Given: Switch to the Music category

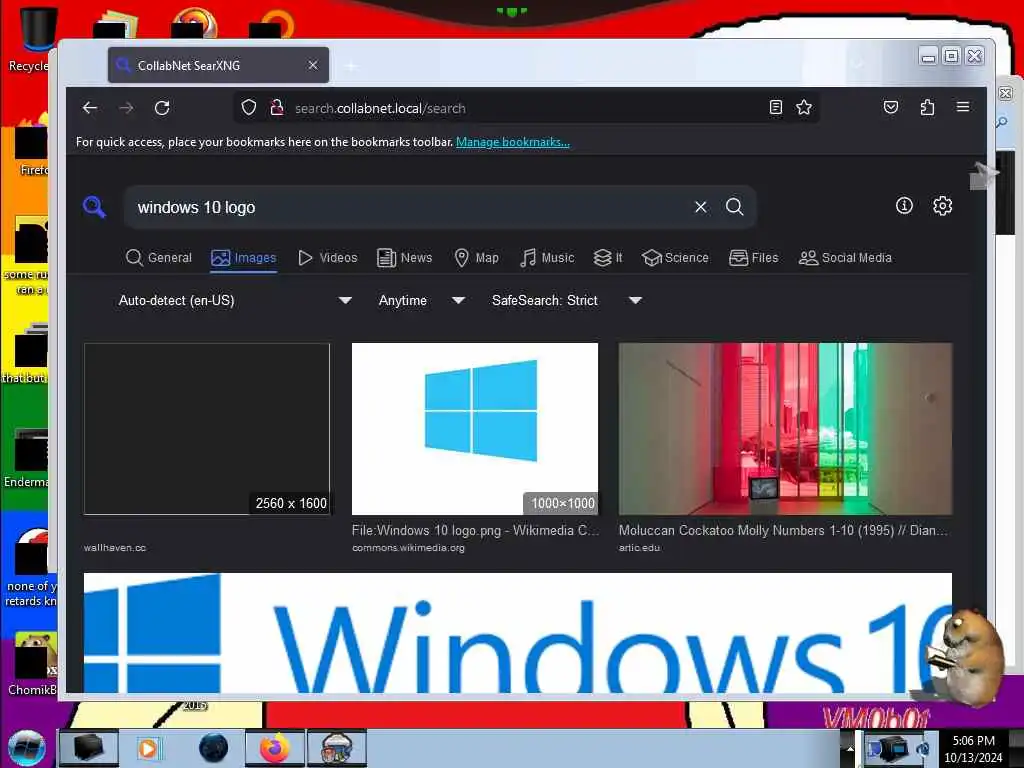Looking at the screenshot, I should [x=547, y=258].
